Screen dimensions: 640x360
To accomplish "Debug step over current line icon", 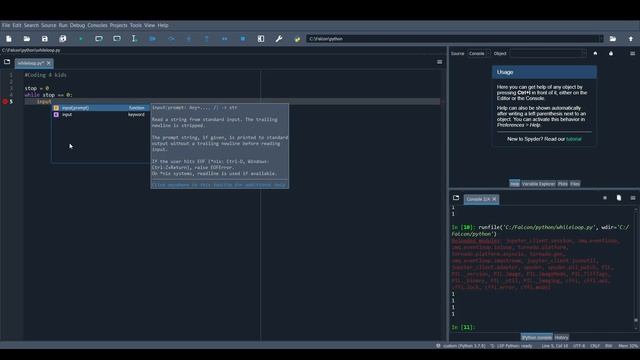I will pyautogui.click(x=171, y=39).
